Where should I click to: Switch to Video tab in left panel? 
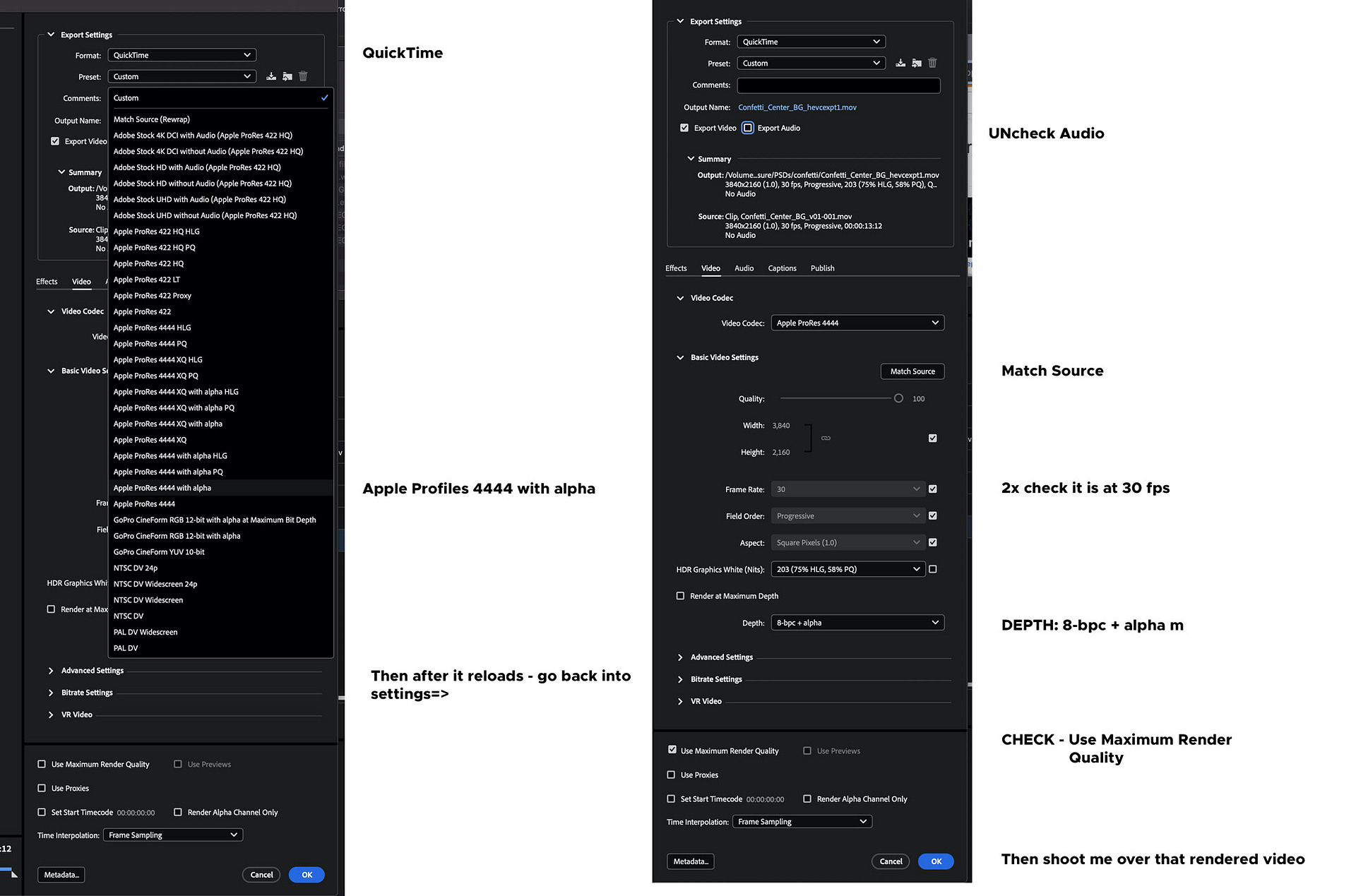pos(81,282)
